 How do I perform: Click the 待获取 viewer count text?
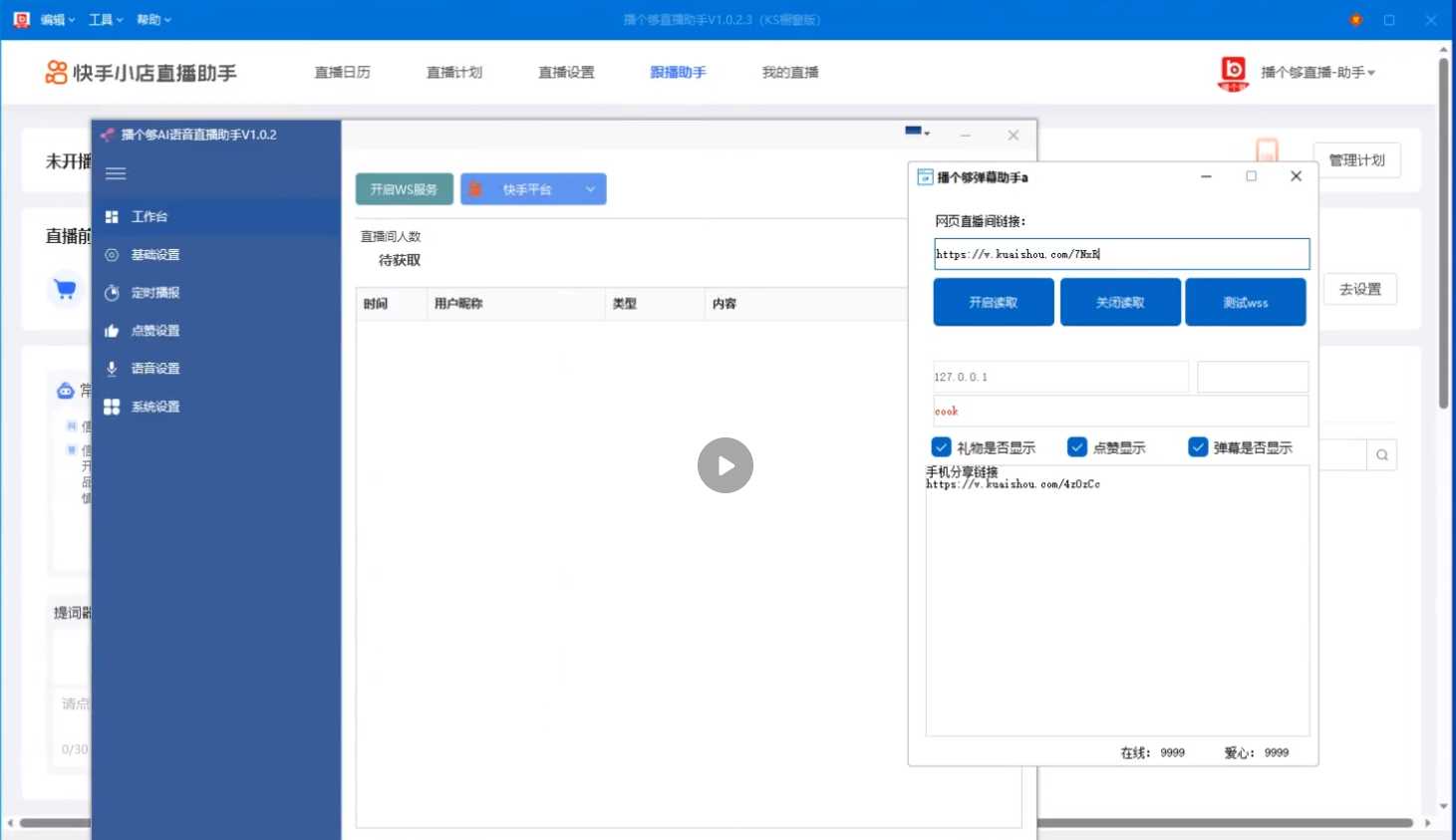coord(400,260)
